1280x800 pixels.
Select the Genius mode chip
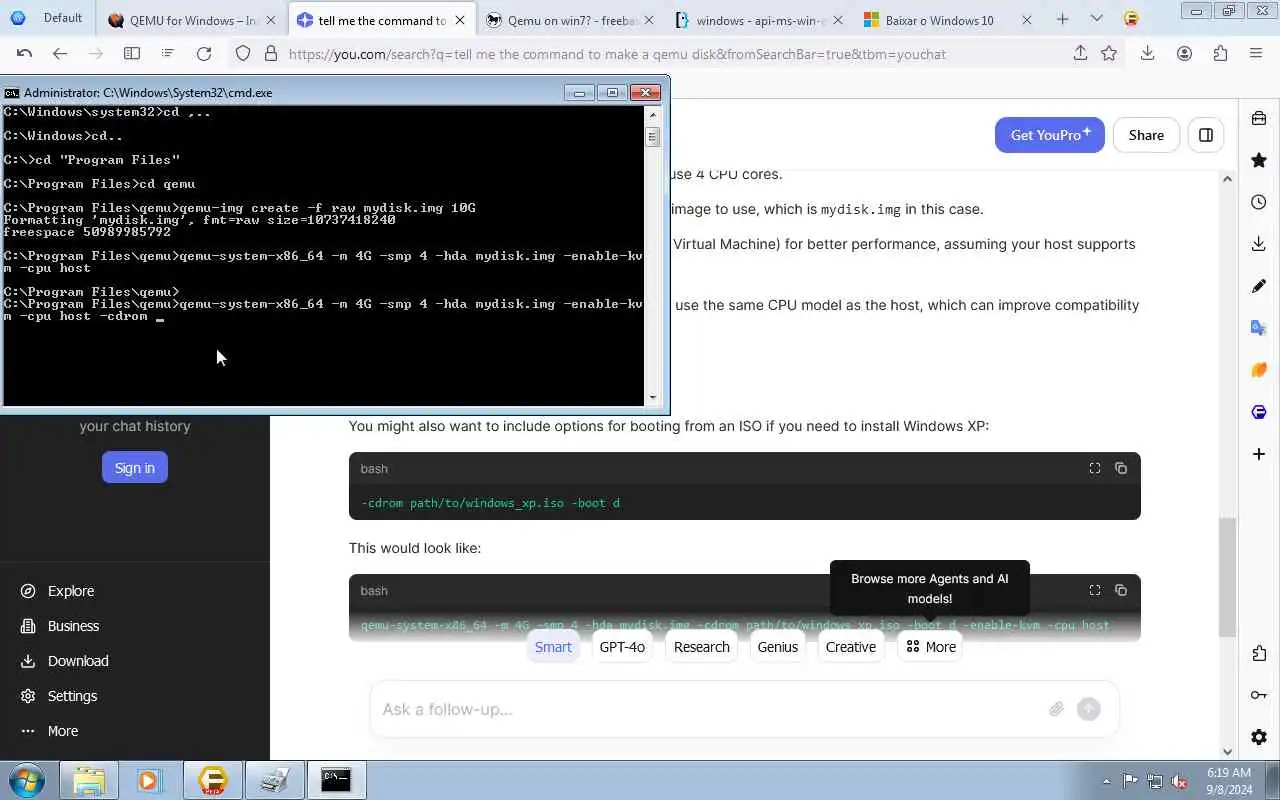[777, 647]
